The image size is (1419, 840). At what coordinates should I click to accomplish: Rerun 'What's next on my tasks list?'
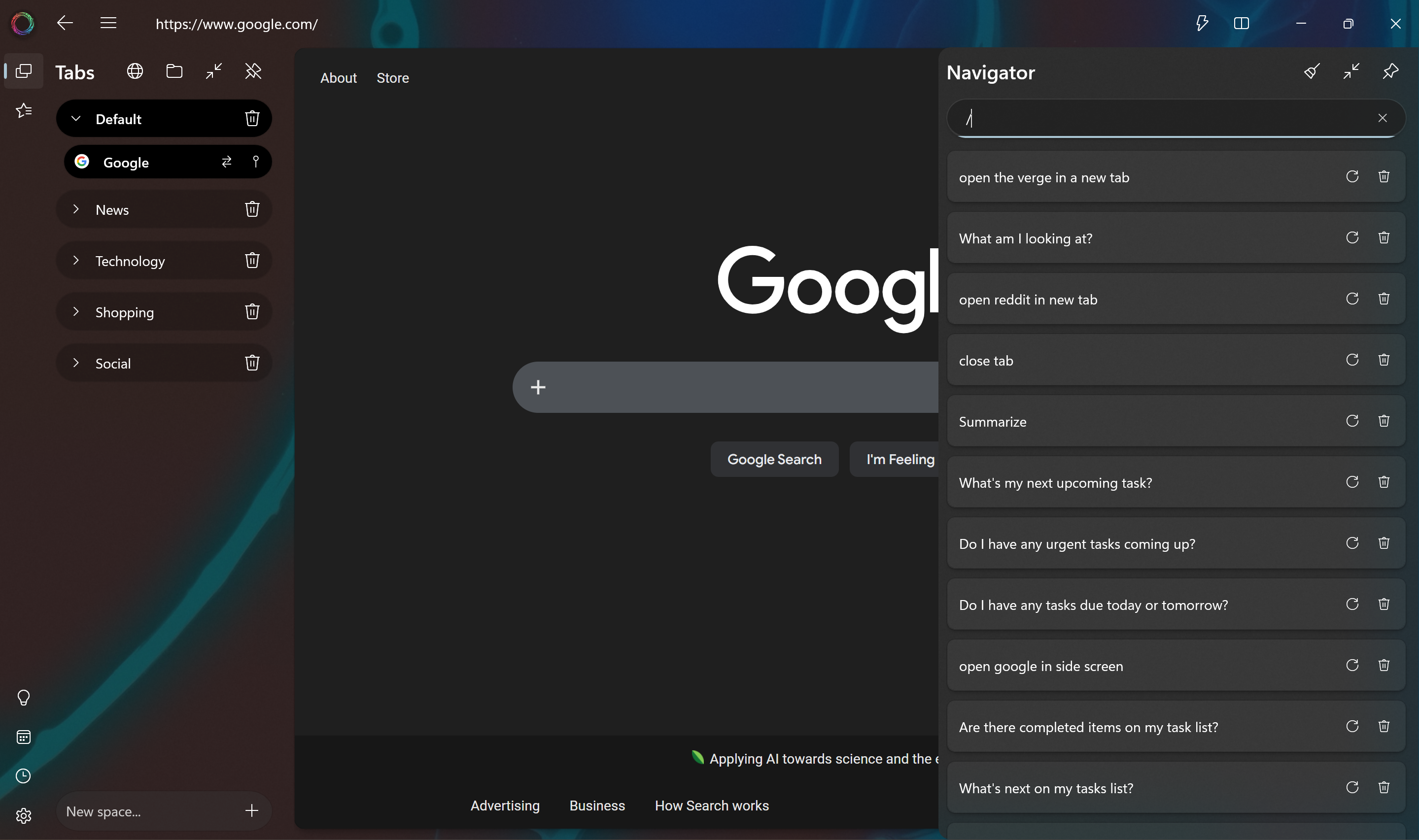pyautogui.click(x=1352, y=787)
